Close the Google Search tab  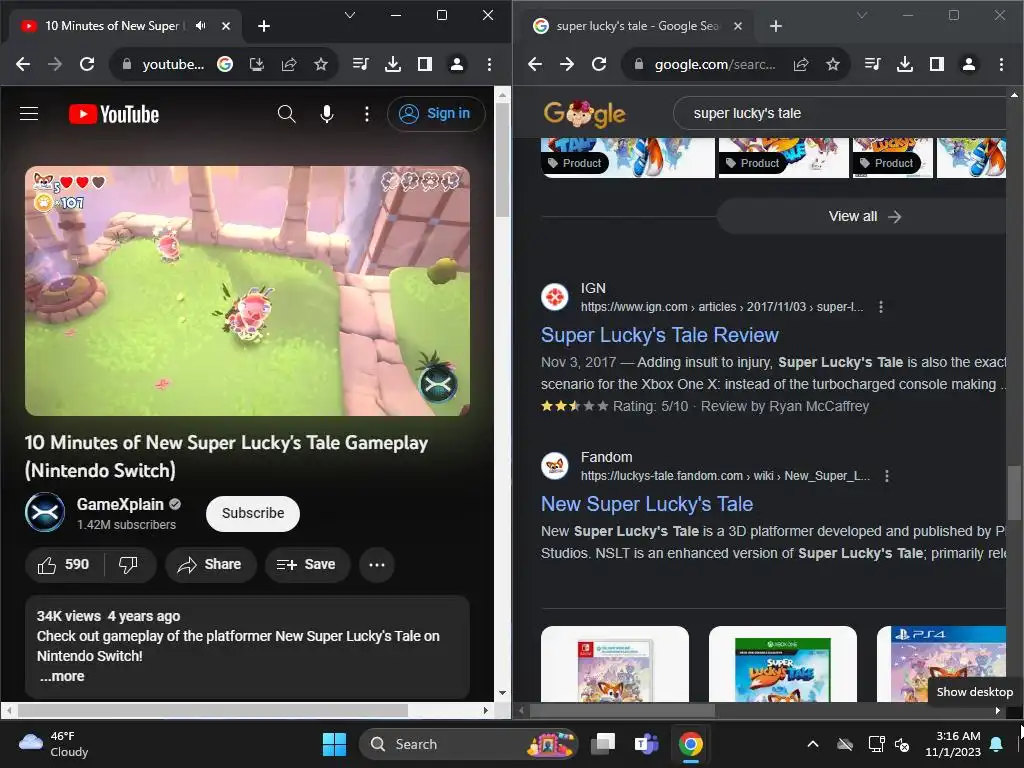pyautogui.click(x=738, y=26)
